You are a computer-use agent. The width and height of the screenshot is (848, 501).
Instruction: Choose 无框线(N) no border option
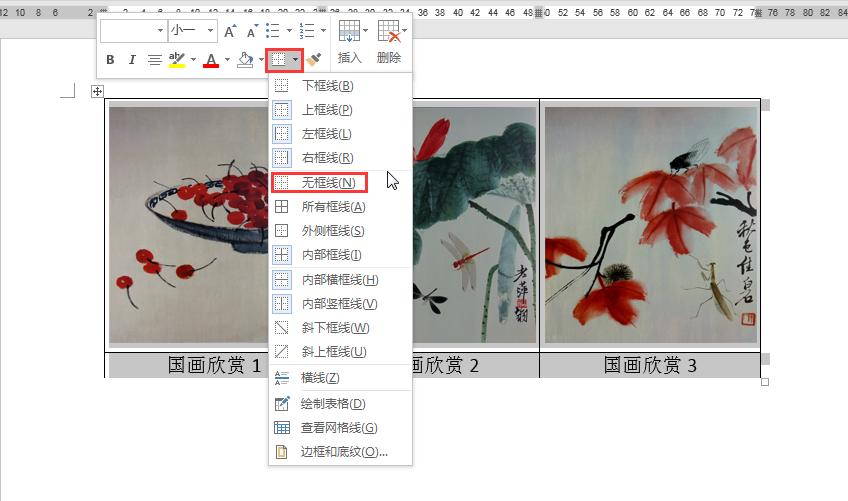pyautogui.click(x=340, y=182)
